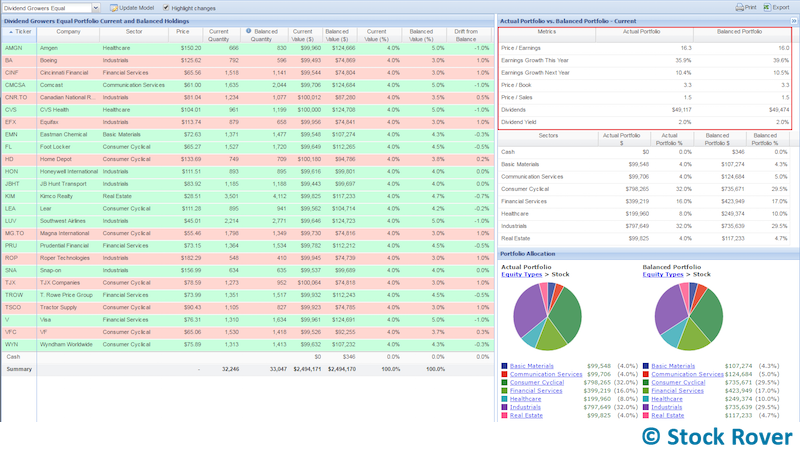This screenshot has width=800, height=453.
Task: Select the BA Boeing ticker cell
Action: pyautogui.click(x=19, y=60)
